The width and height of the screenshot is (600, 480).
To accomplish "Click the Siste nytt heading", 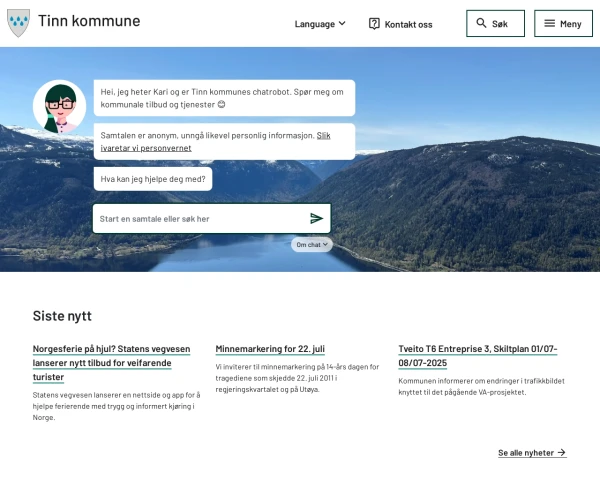I will pos(62,316).
